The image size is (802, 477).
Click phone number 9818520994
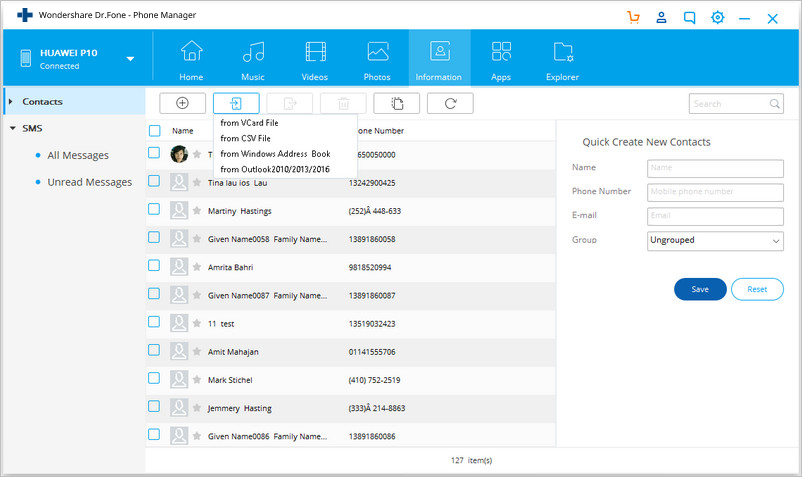(x=370, y=267)
